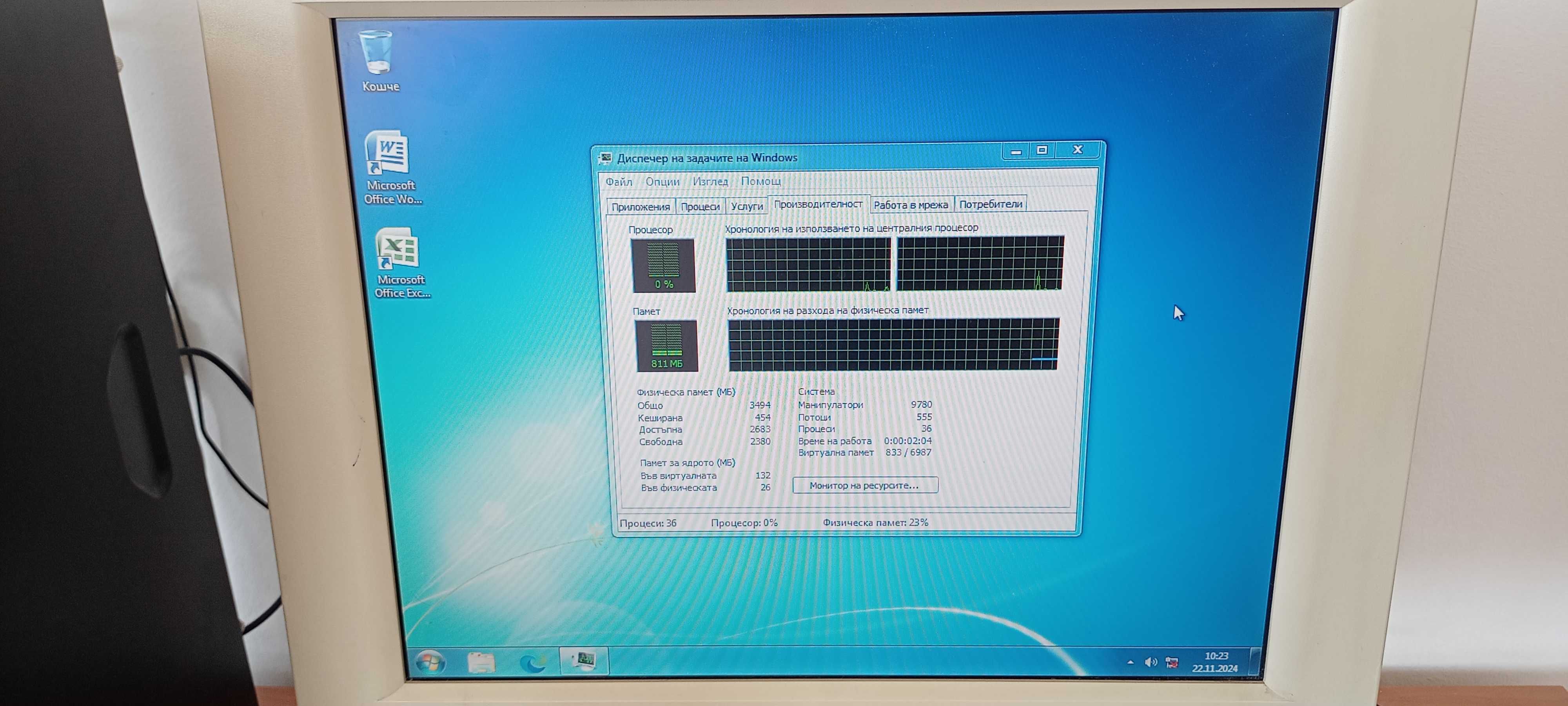Click status bar text Физическа памет: 23%
The width and height of the screenshot is (1568, 706).
tap(875, 523)
